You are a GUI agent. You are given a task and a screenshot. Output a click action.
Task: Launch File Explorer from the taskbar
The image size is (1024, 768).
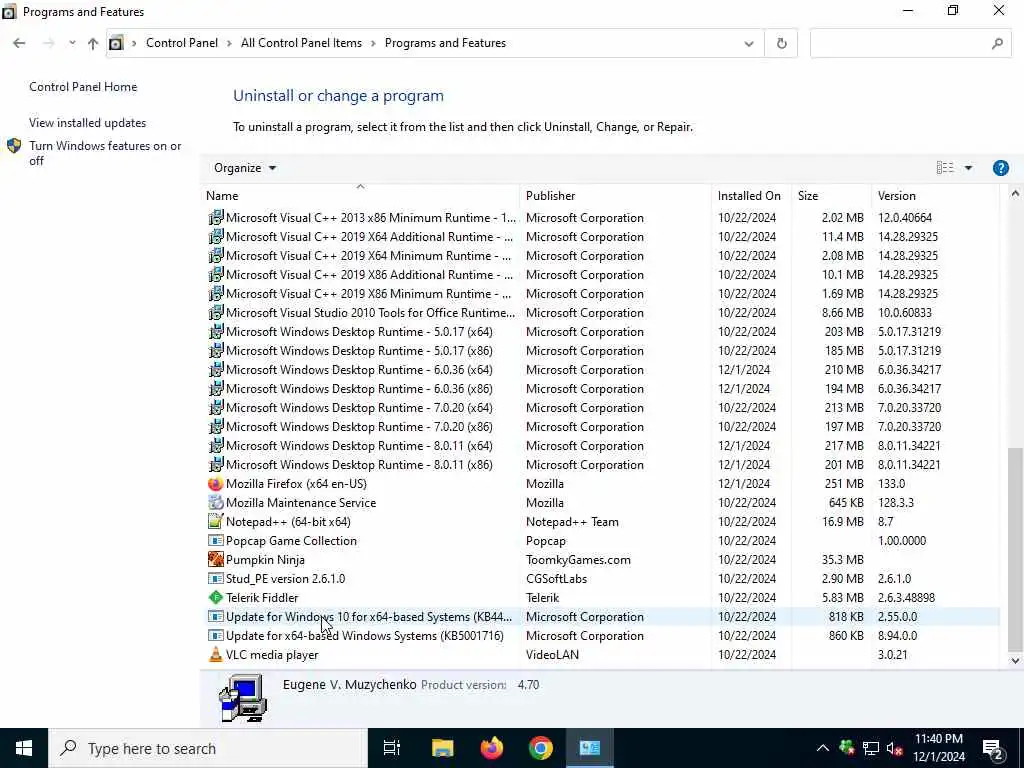point(442,748)
